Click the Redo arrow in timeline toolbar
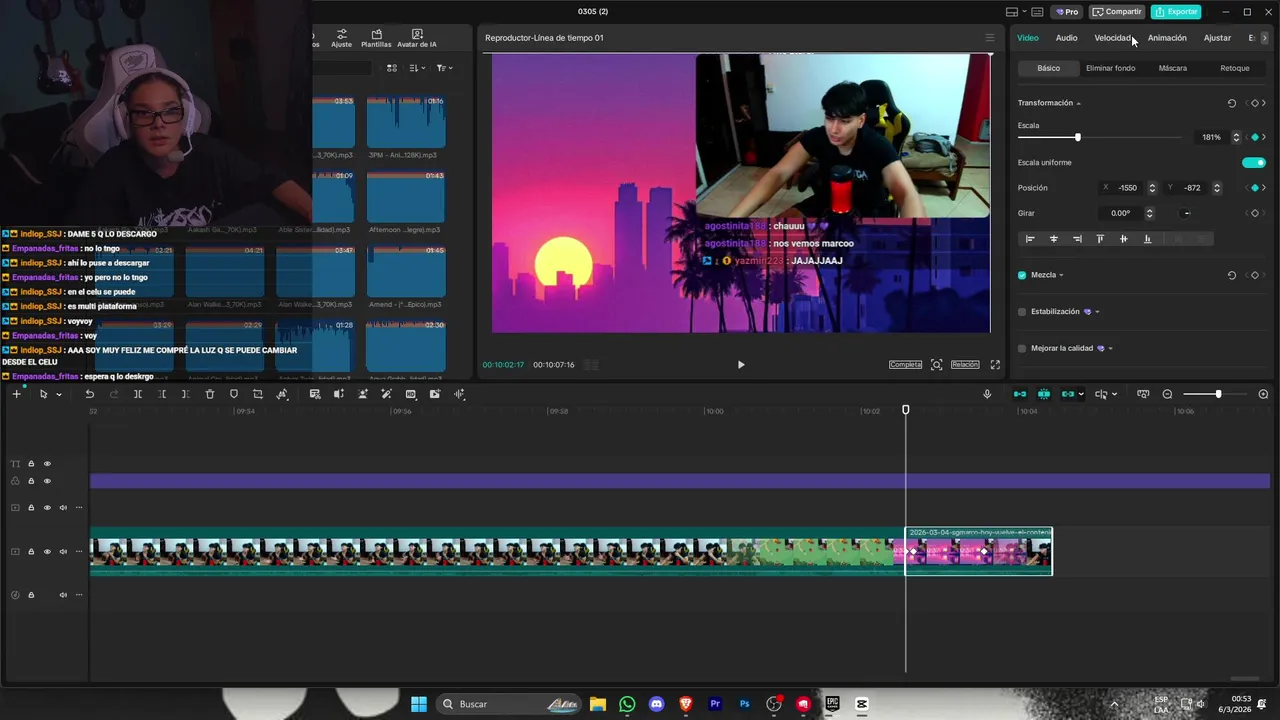Viewport: 1280px width, 720px height. [114, 394]
